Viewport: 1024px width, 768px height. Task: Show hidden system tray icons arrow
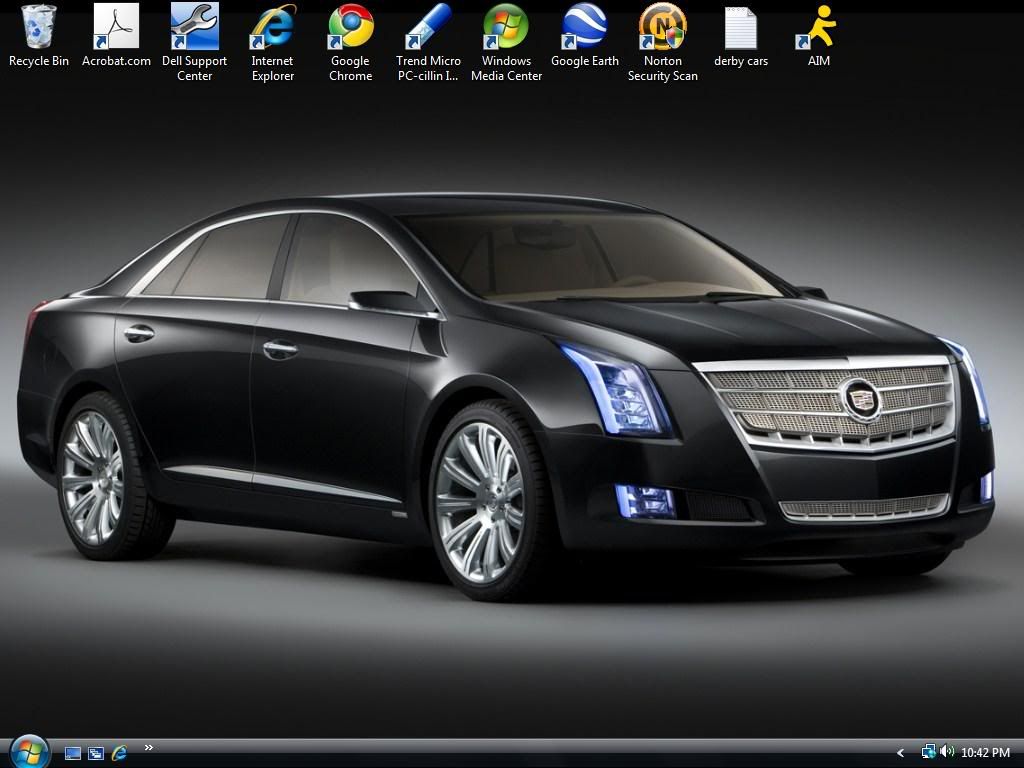(900, 753)
